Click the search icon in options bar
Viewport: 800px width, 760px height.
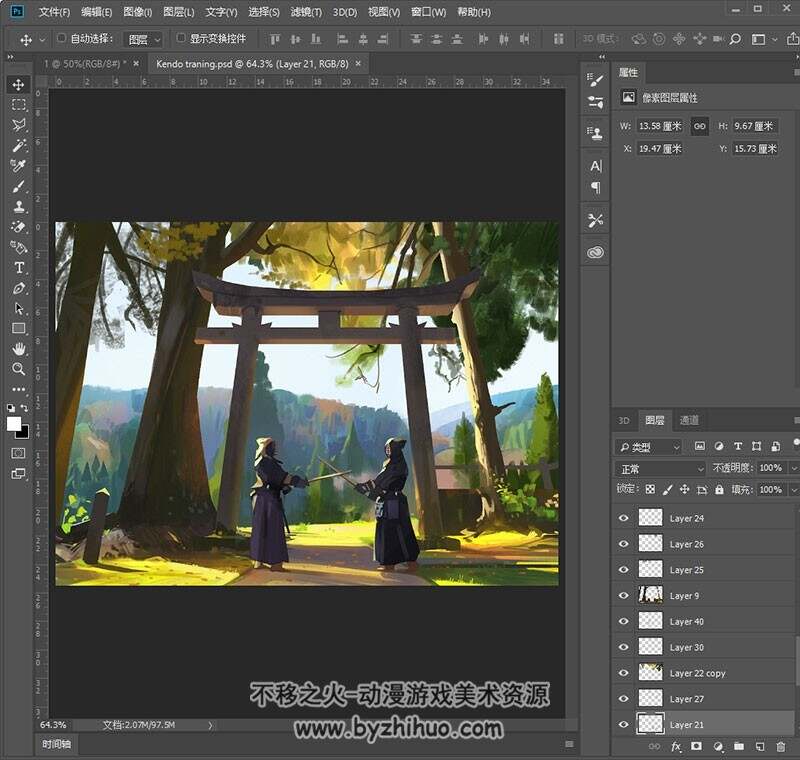coord(735,39)
